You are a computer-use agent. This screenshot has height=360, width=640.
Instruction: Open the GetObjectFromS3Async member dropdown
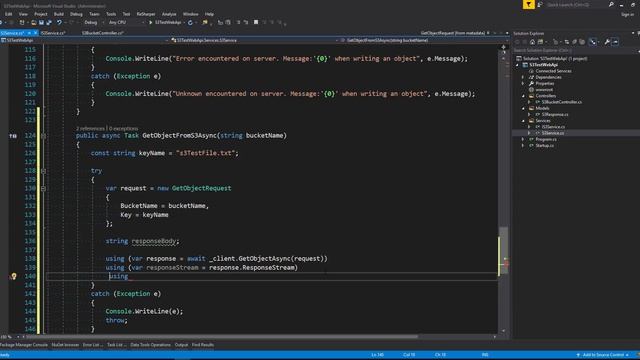(x=424, y=40)
